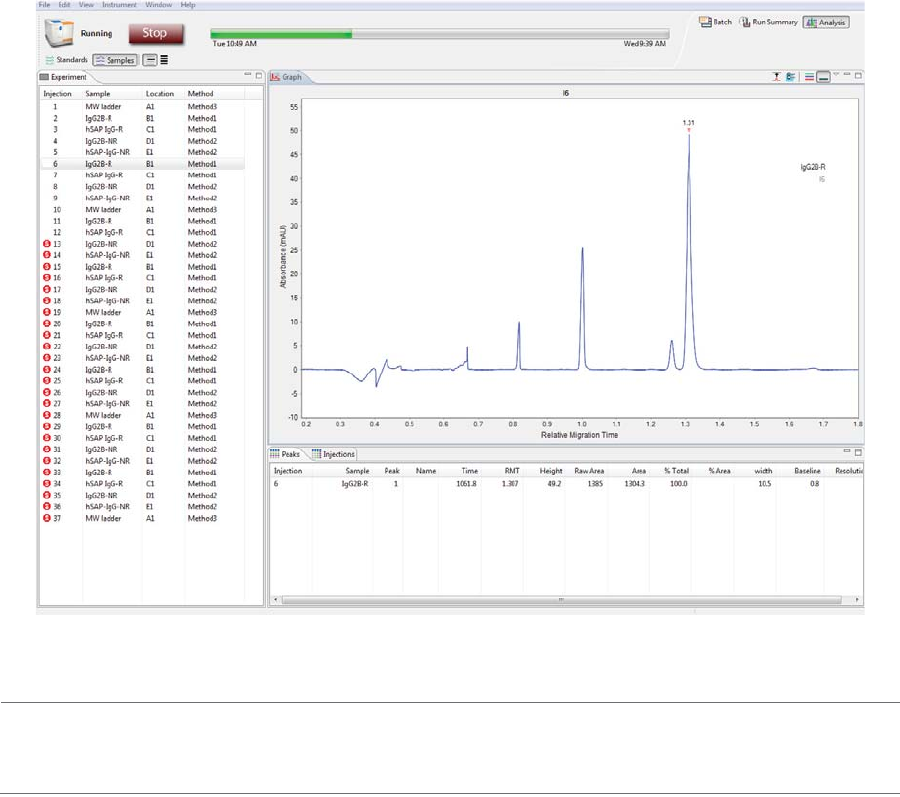This screenshot has height=797, width=900.
Task: Open the Help menu
Action: [x=188, y=5]
